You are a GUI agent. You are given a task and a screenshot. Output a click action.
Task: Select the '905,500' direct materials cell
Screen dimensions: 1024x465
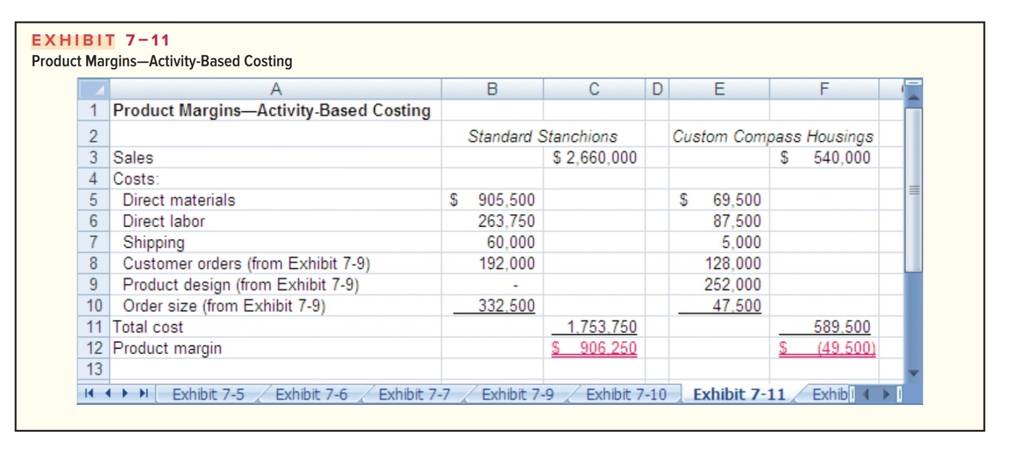pos(492,200)
